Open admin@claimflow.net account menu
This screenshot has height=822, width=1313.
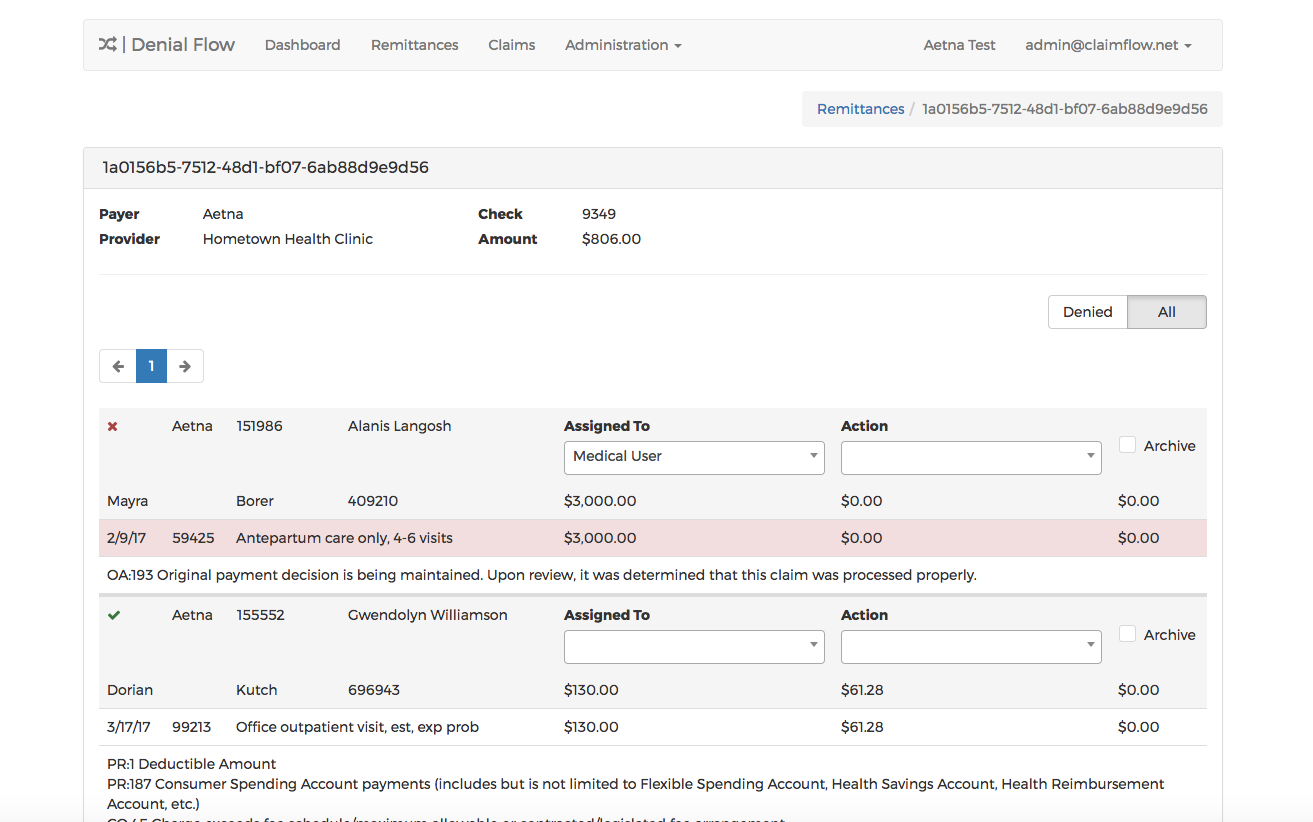click(x=1108, y=45)
